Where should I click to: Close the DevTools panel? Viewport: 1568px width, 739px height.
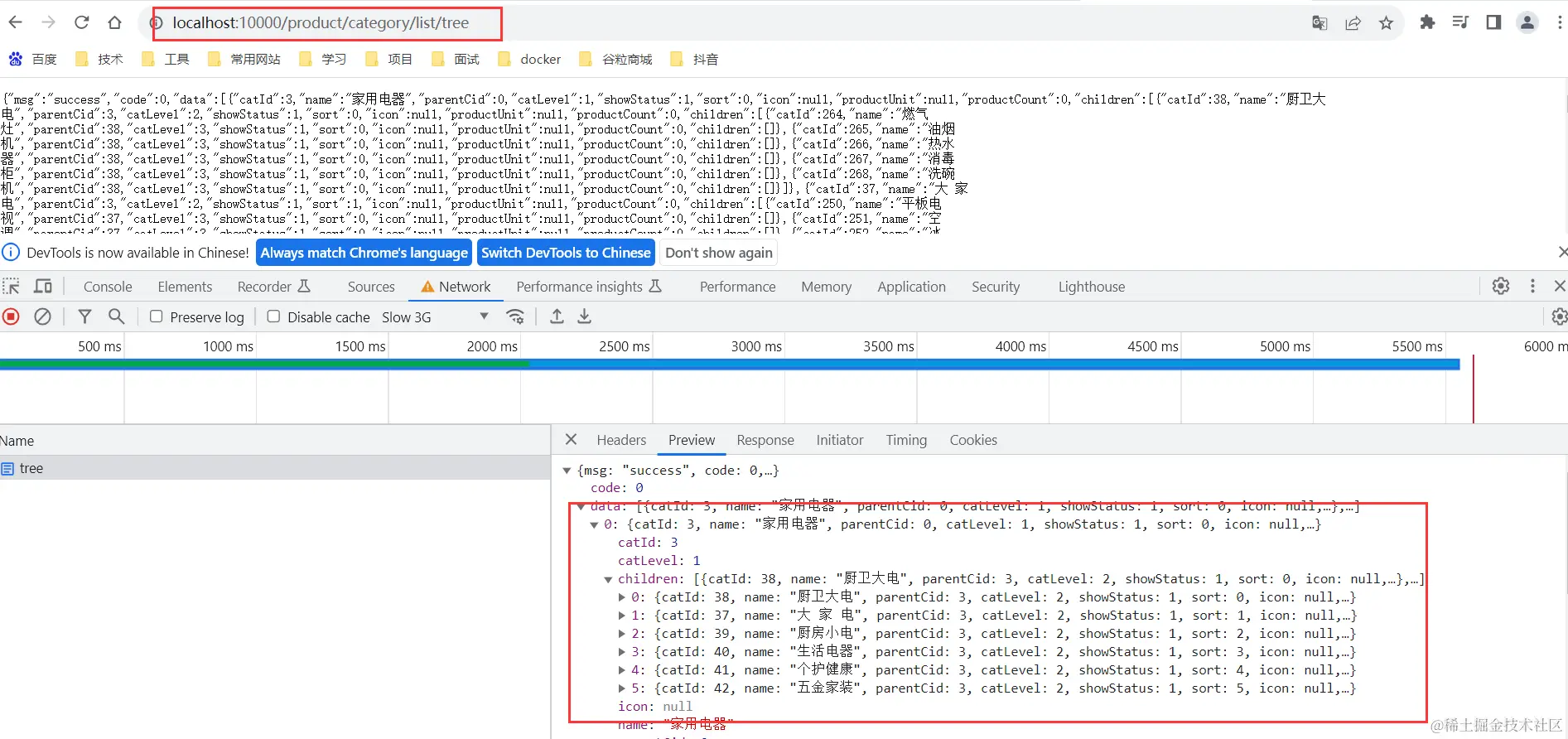[1560, 286]
